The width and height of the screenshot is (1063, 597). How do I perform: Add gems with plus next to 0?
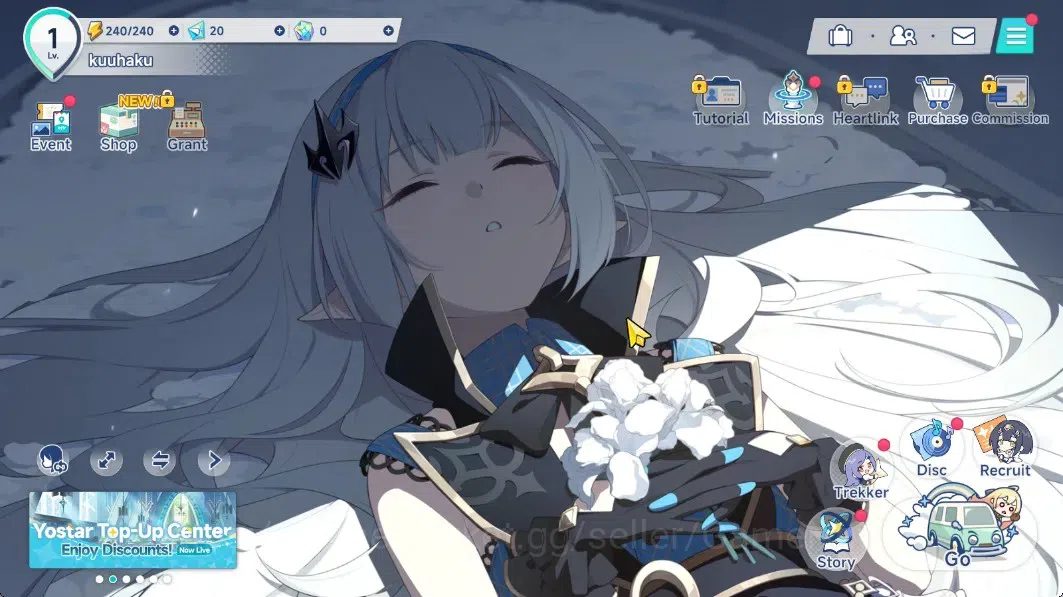(388, 30)
